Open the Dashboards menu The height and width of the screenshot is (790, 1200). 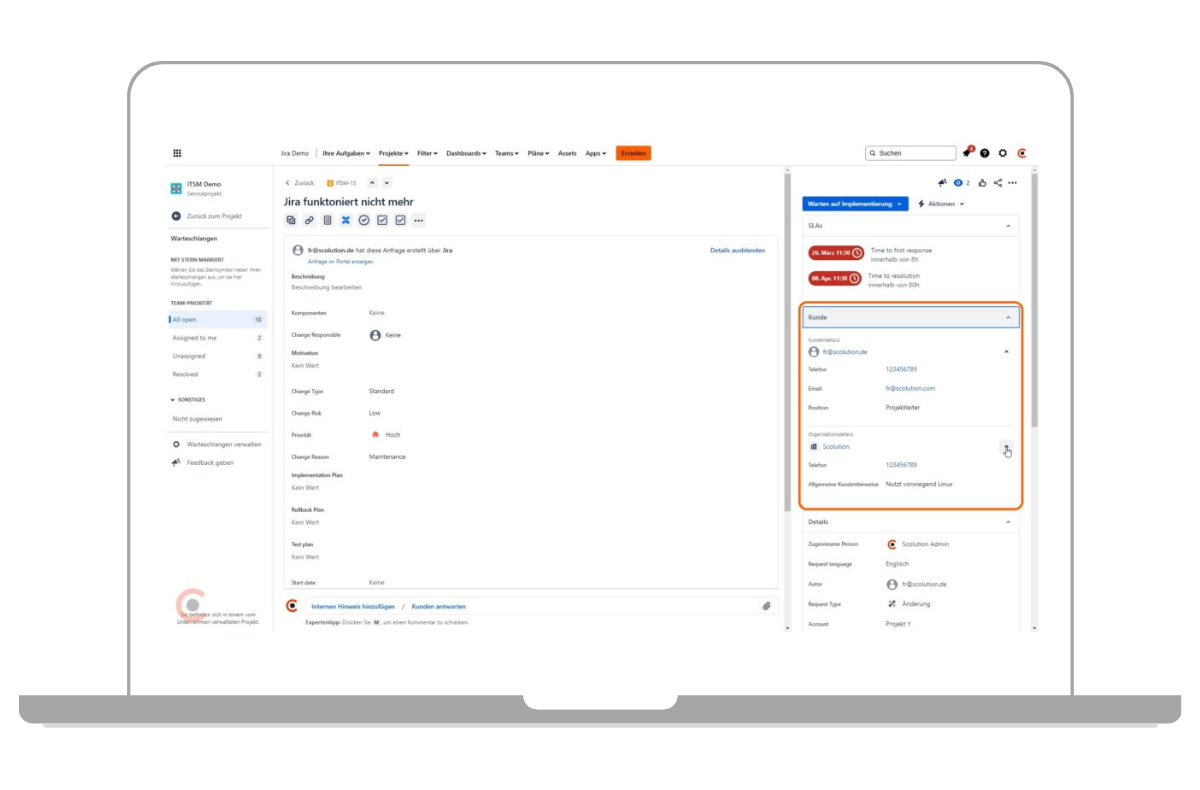point(466,153)
